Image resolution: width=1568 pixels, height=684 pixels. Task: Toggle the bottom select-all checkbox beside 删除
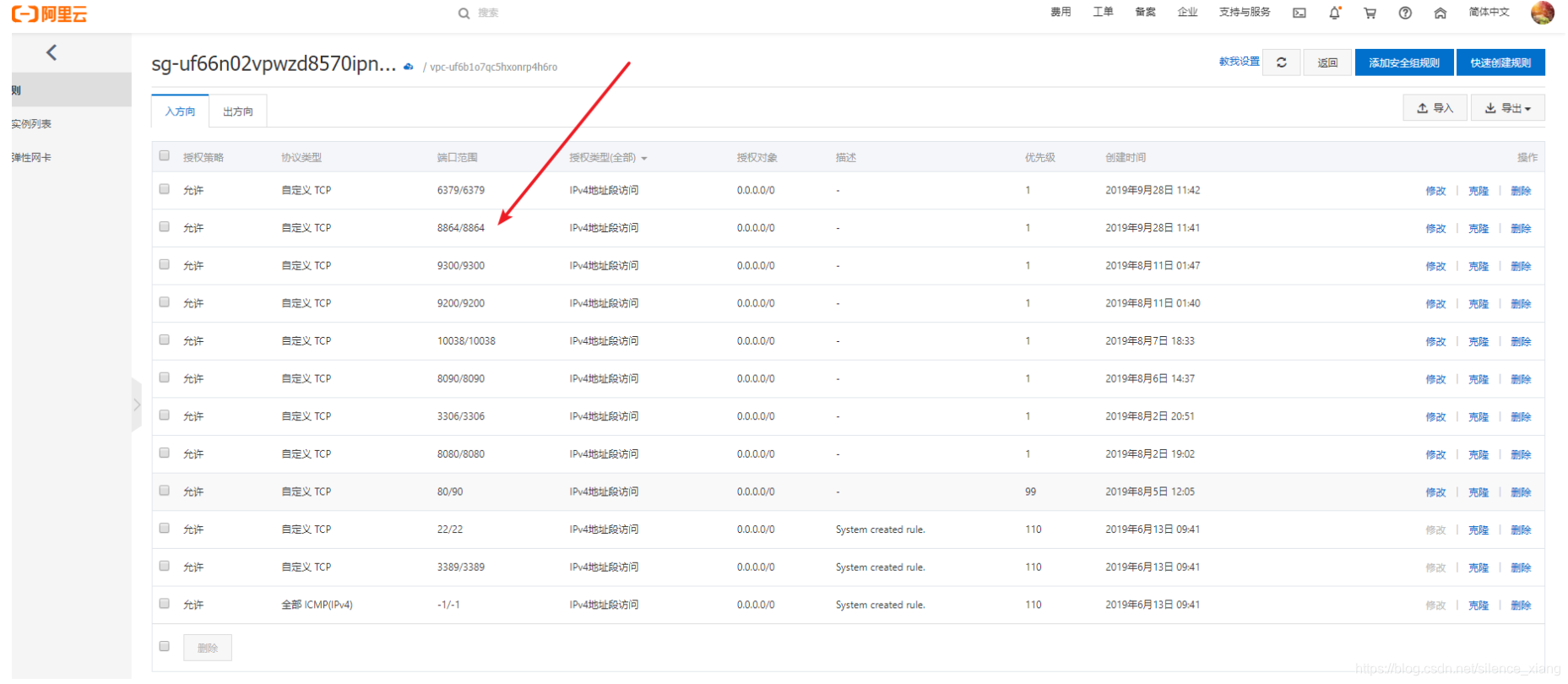[x=165, y=646]
